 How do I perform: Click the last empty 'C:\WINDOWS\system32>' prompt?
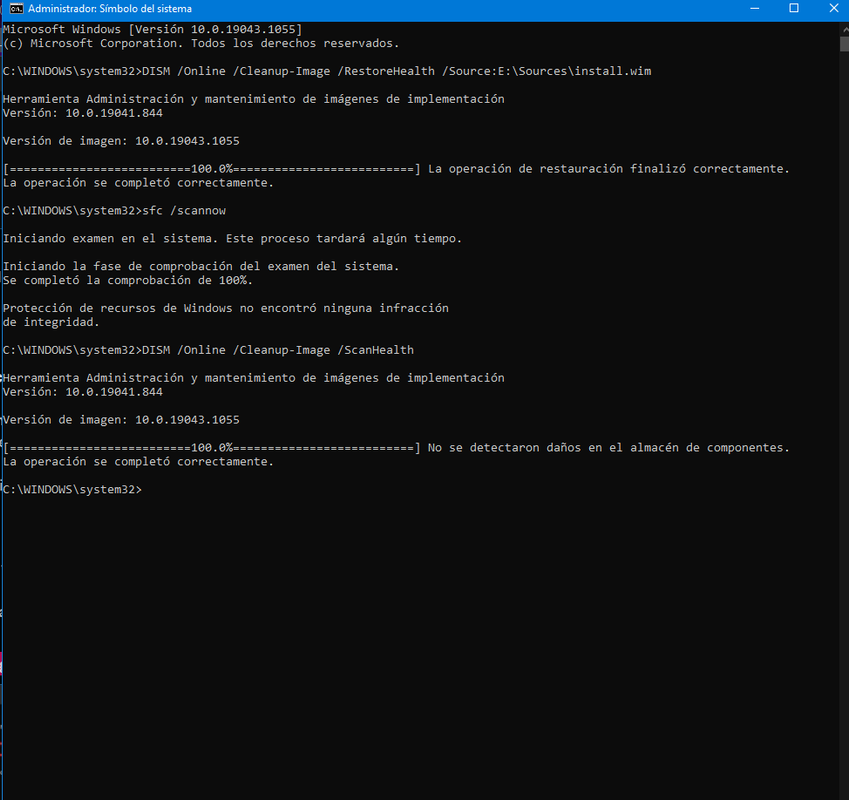[73, 489]
